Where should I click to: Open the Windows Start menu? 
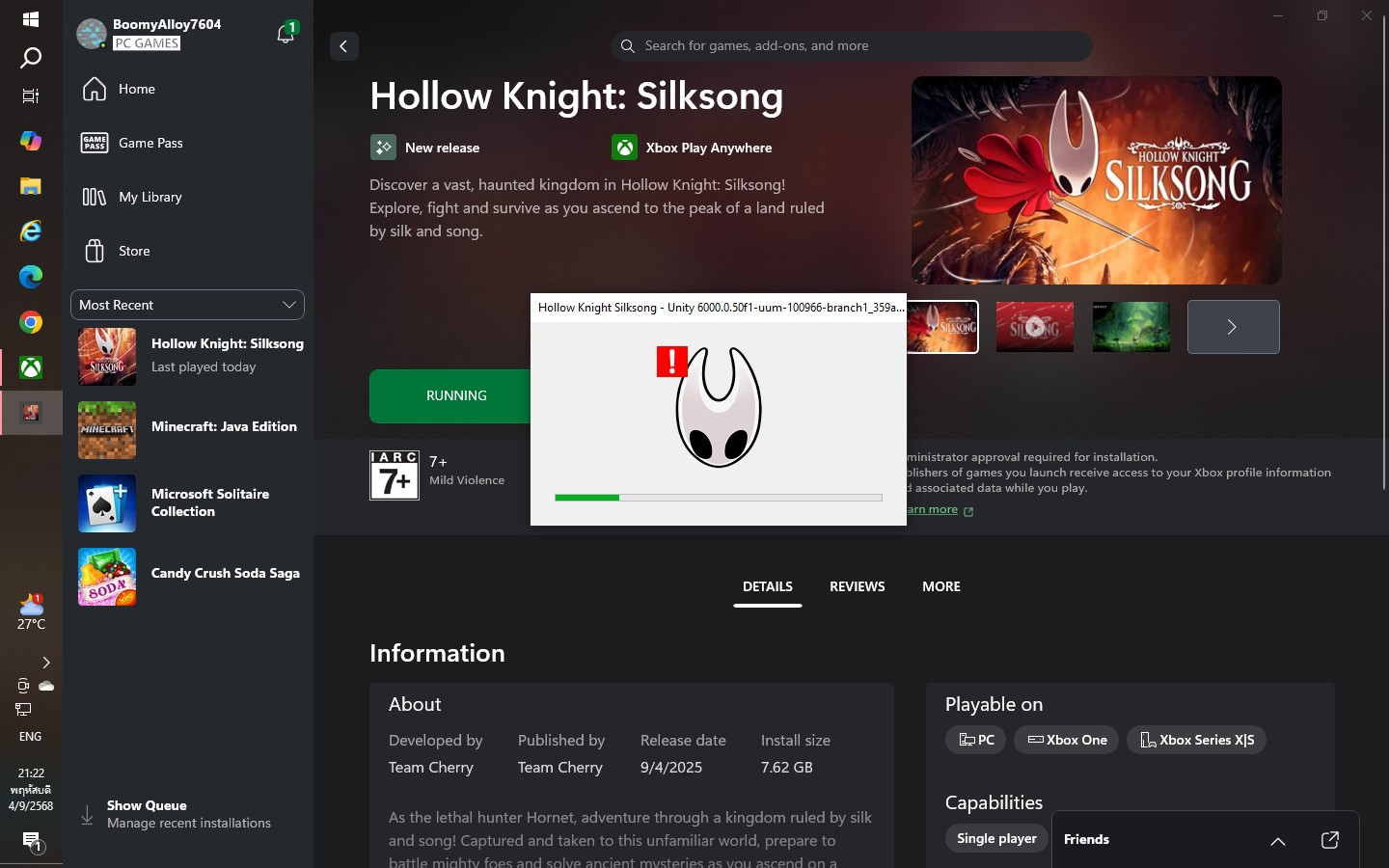click(31, 19)
